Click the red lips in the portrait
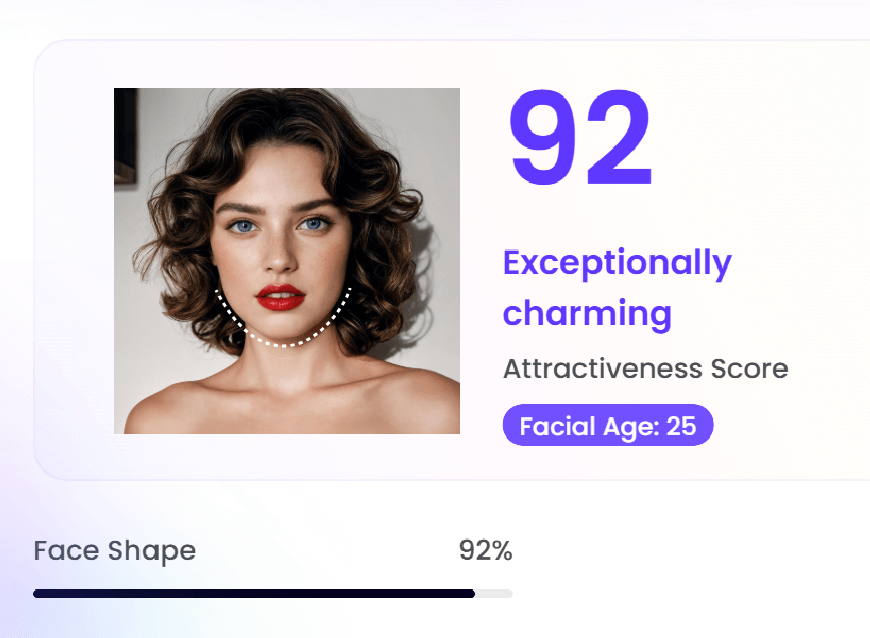 coord(279,297)
